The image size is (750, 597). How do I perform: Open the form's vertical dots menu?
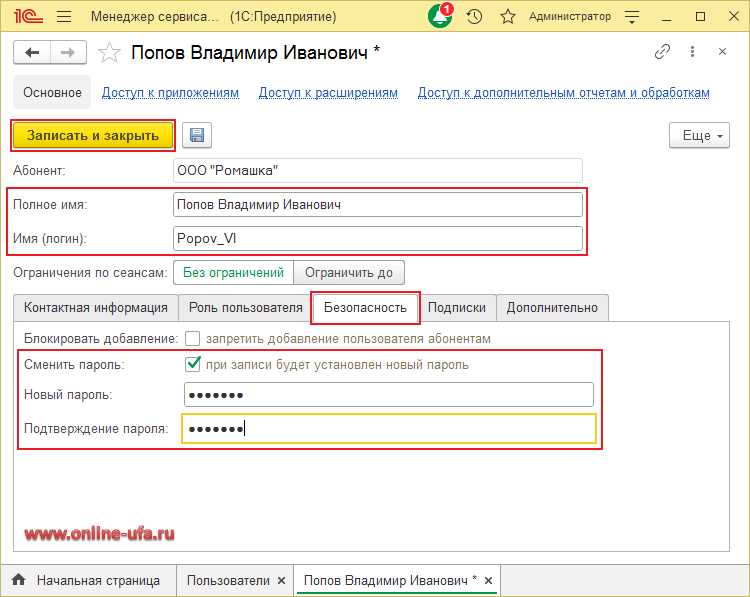[694, 52]
